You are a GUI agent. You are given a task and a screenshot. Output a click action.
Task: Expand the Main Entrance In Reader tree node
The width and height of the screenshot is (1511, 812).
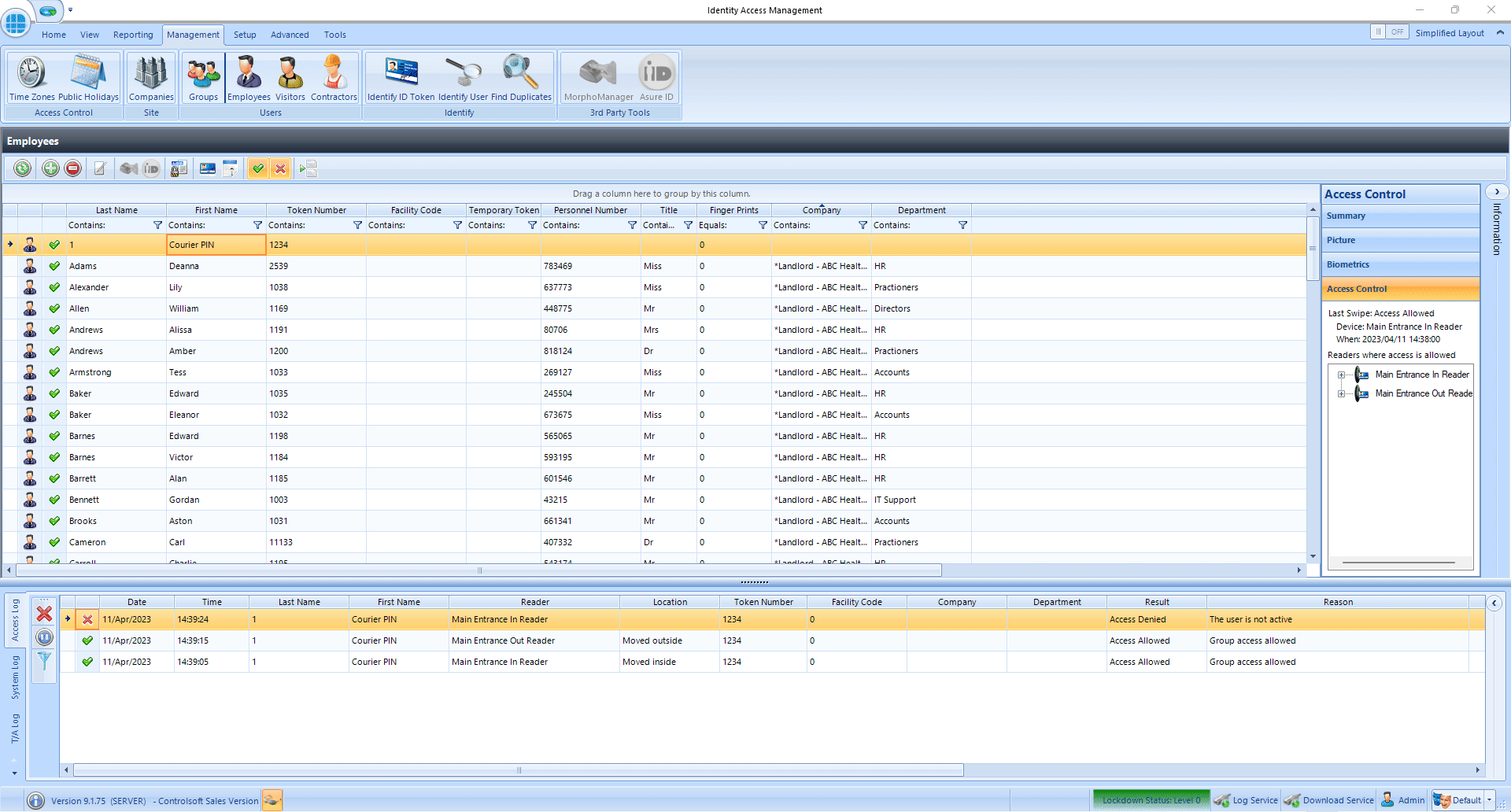pyautogui.click(x=1341, y=375)
